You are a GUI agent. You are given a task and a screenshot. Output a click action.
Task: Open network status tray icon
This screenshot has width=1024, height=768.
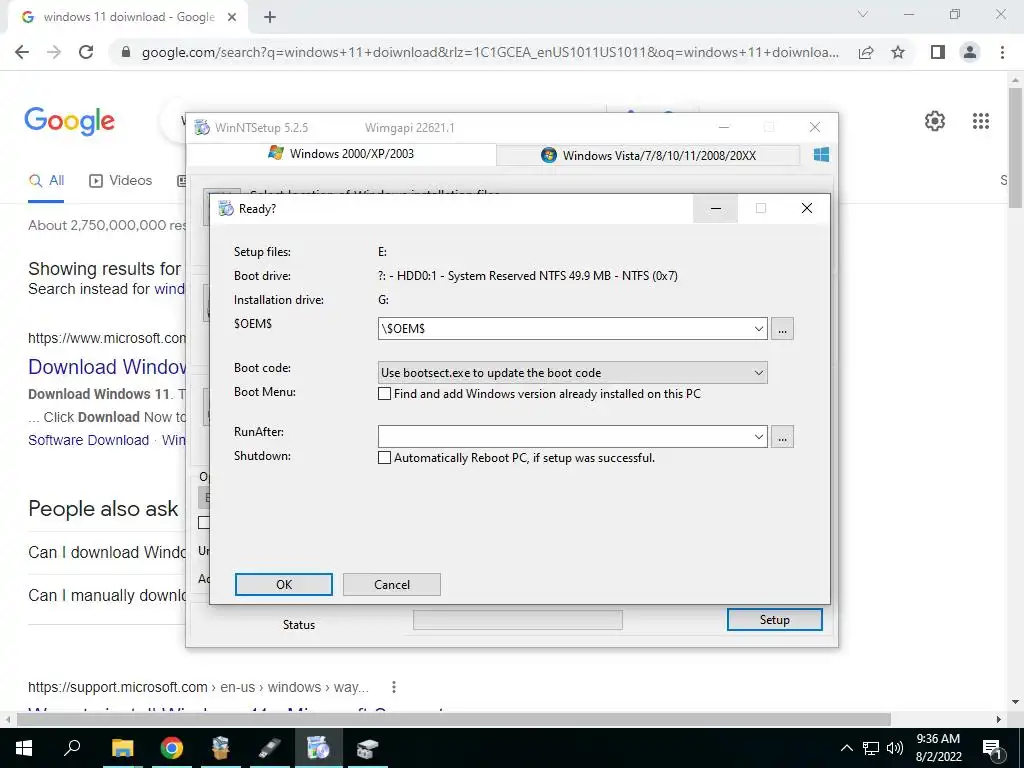tap(871, 748)
